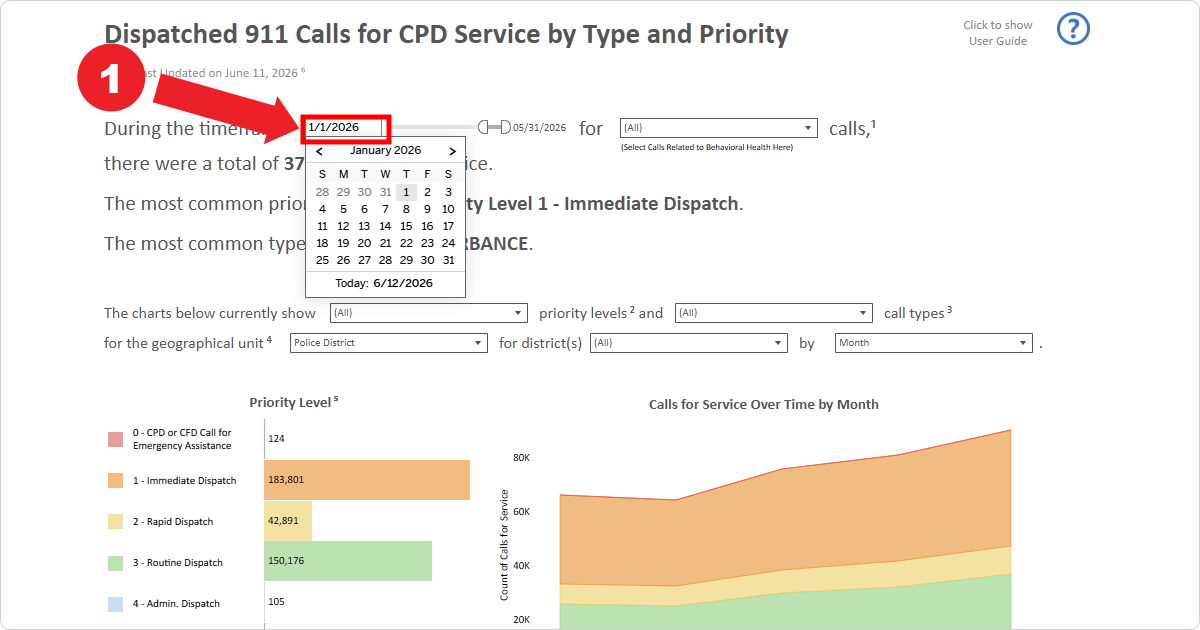Open the district(s) selection dropdown
Screen dimensions: 1200x630
[x=689, y=343]
